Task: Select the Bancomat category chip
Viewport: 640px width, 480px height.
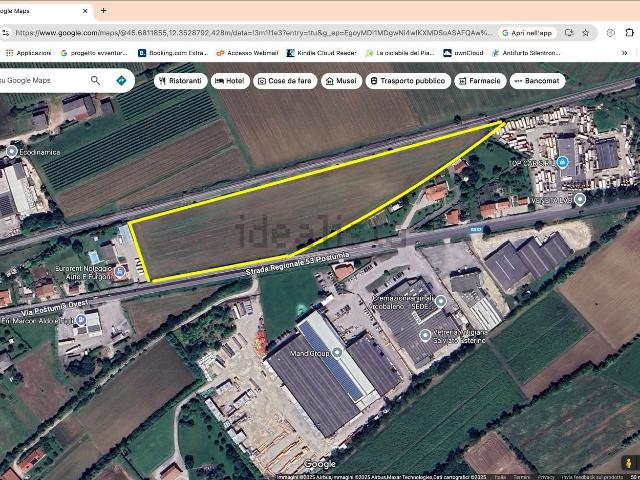Action: click(x=538, y=81)
